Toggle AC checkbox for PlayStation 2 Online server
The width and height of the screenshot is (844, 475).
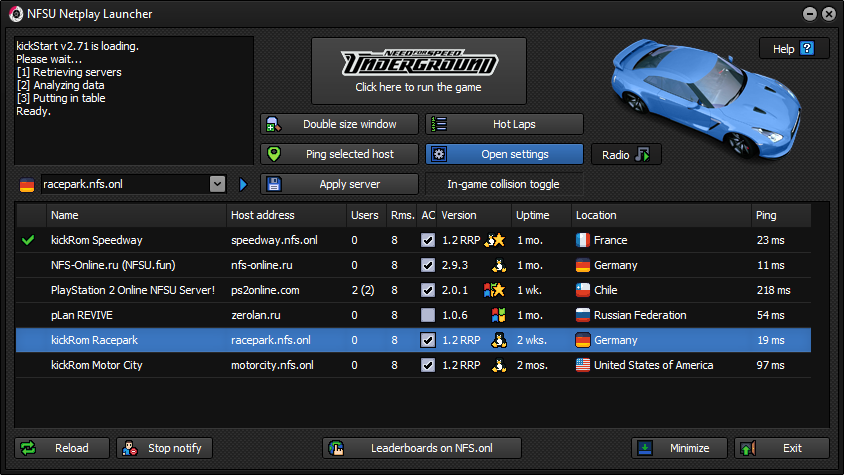428,290
